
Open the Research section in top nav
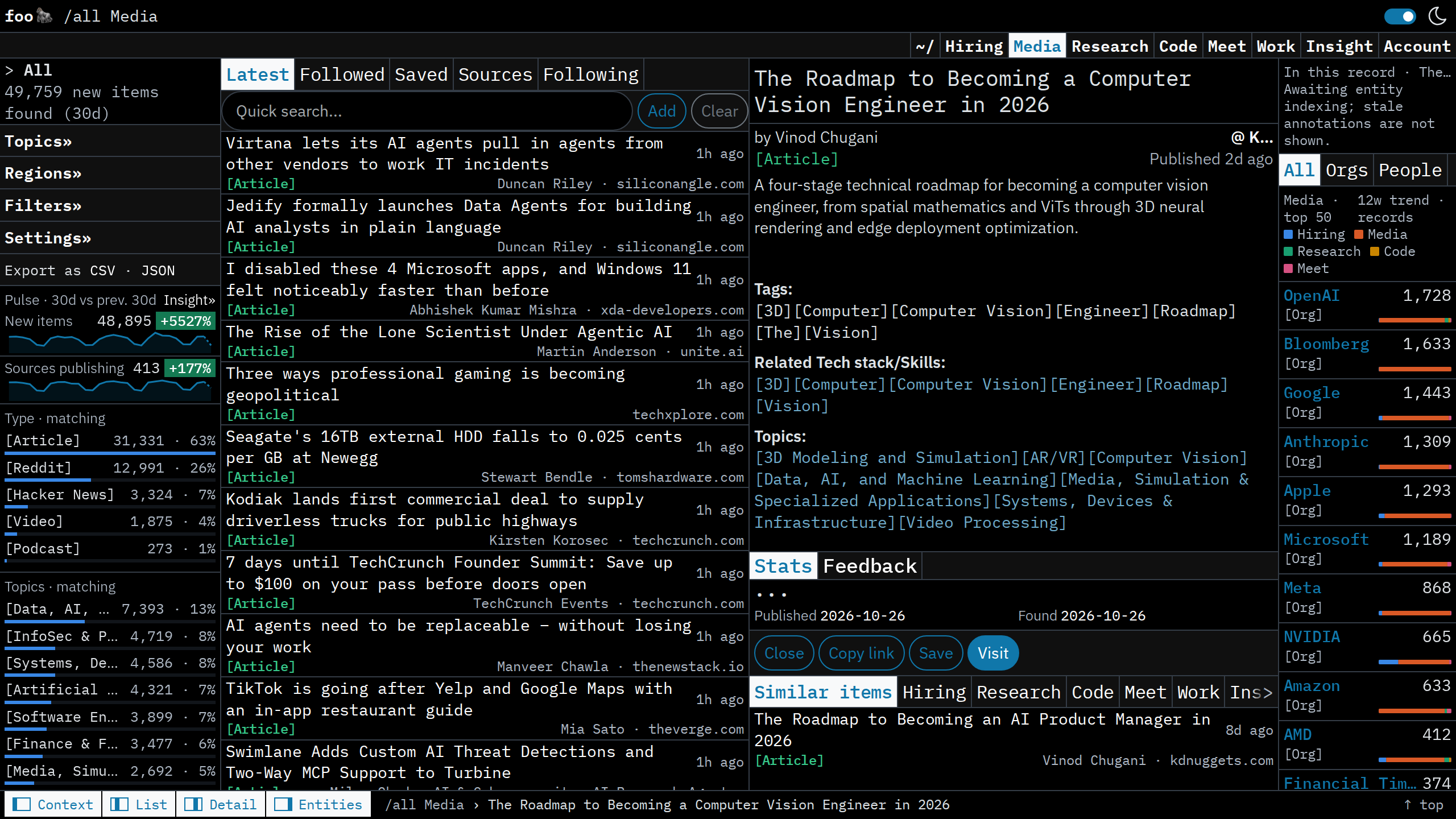tap(1110, 46)
